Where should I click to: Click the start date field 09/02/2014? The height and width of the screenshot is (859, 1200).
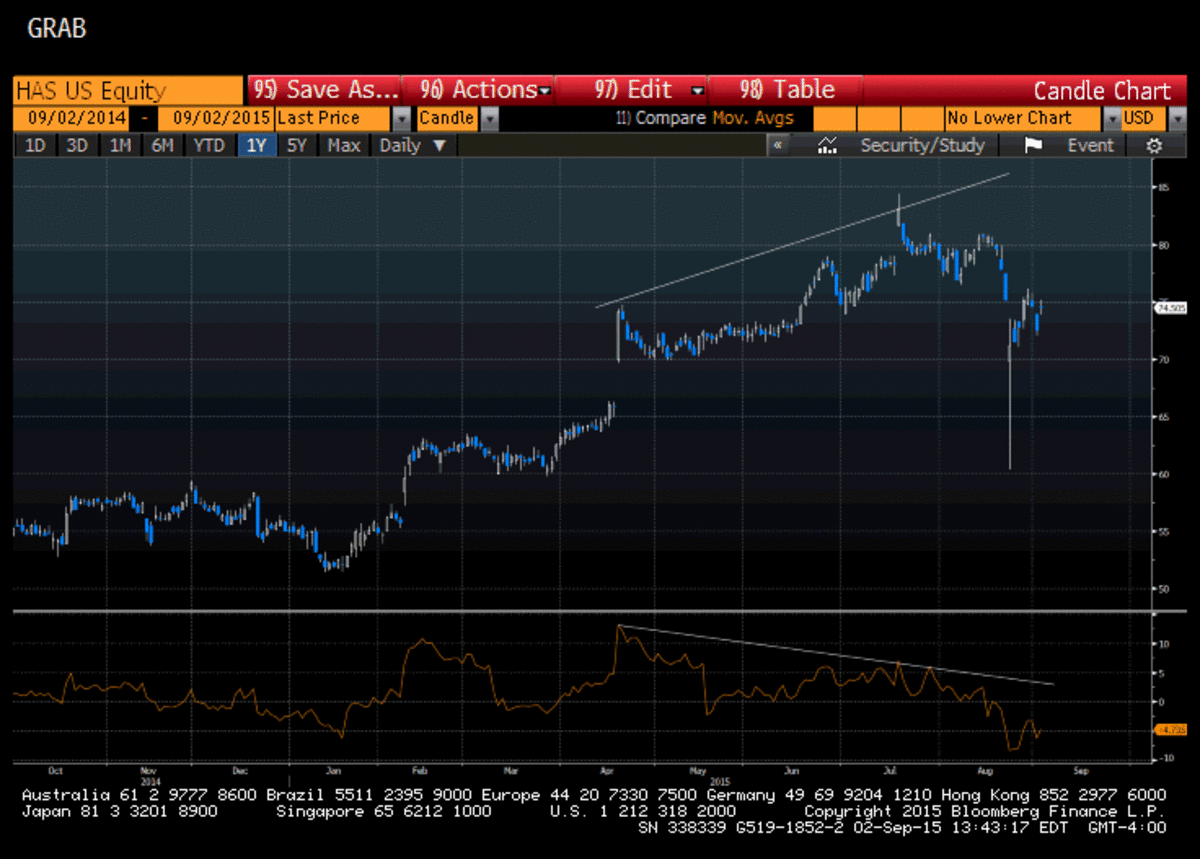point(71,118)
